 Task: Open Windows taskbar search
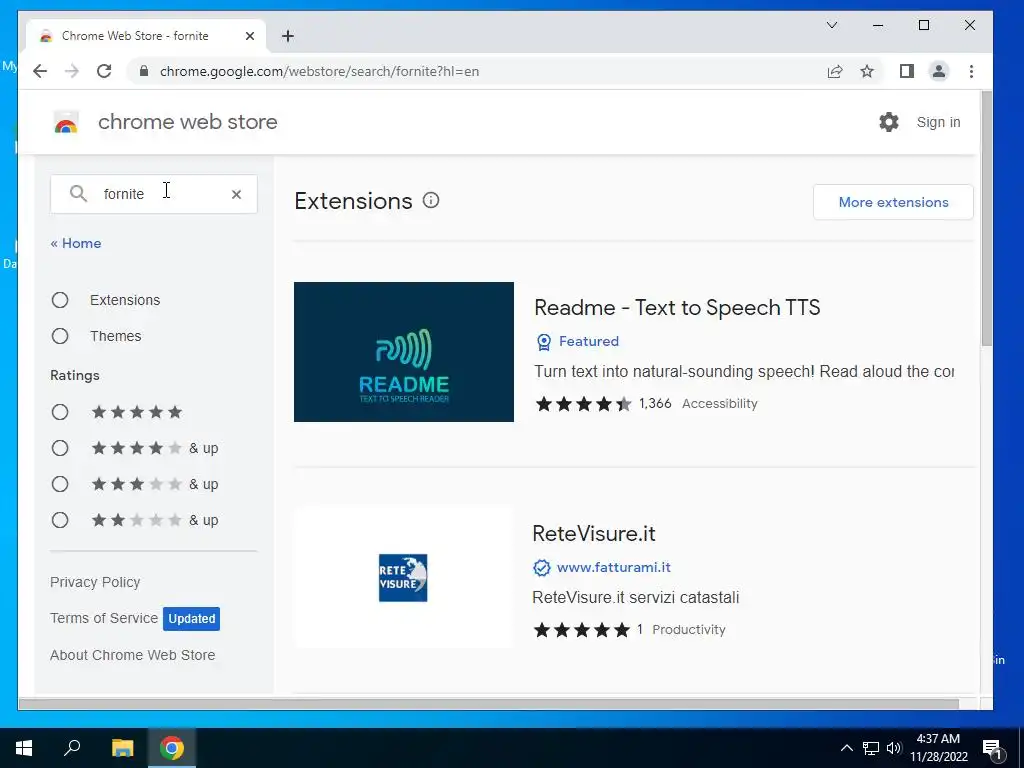[x=72, y=748]
